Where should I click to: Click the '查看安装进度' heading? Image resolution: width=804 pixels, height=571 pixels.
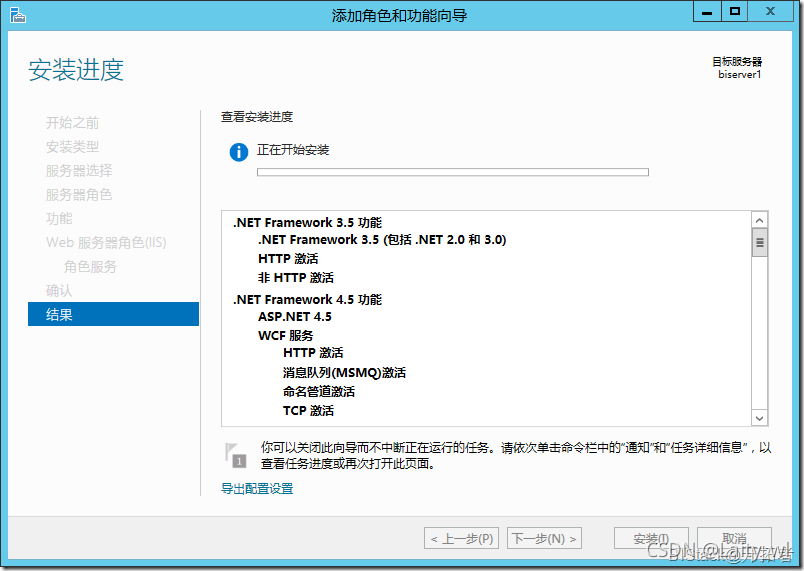(x=257, y=117)
